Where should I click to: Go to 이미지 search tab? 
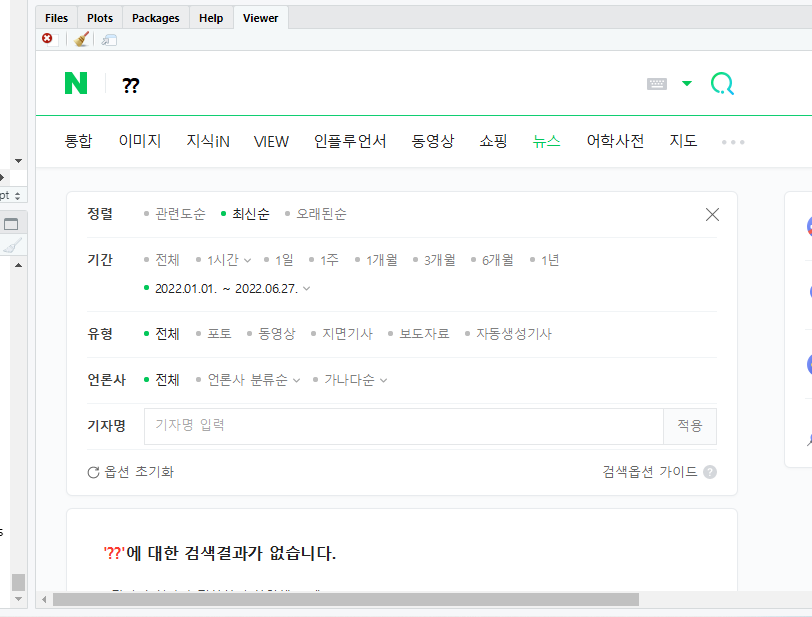point(140,141)
